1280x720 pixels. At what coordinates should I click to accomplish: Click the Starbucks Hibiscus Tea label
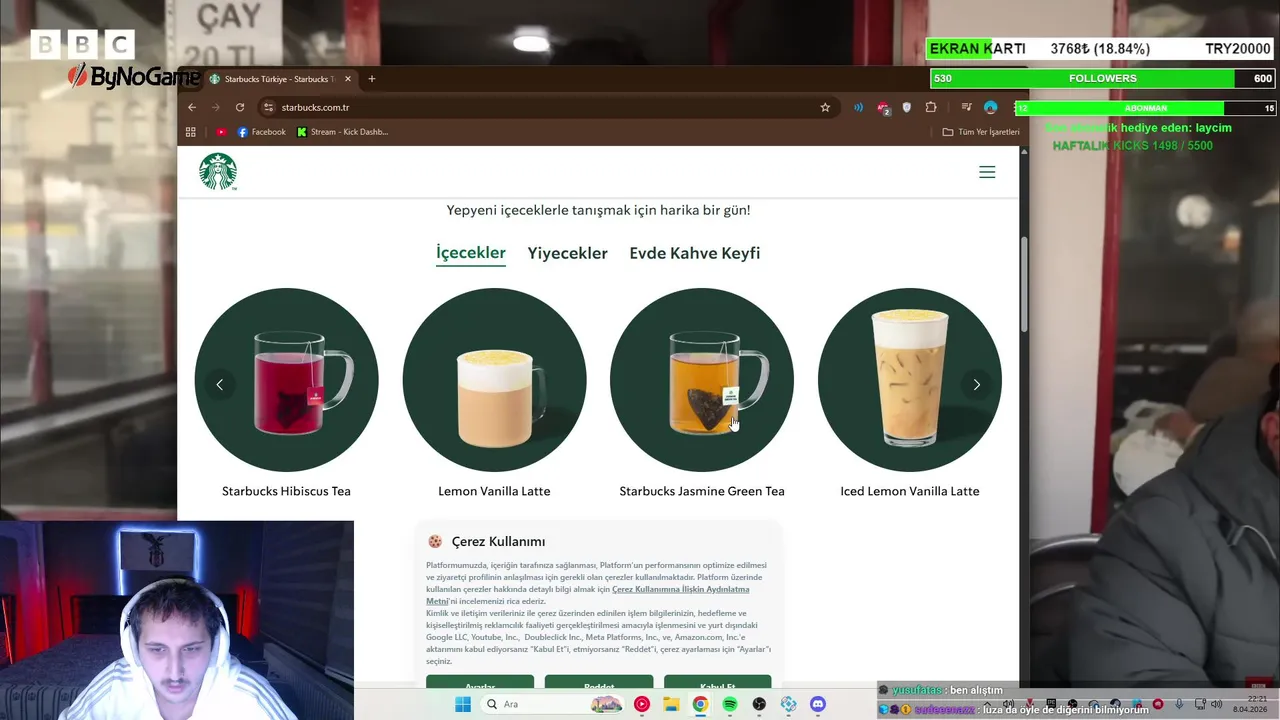tap(286, 491)
